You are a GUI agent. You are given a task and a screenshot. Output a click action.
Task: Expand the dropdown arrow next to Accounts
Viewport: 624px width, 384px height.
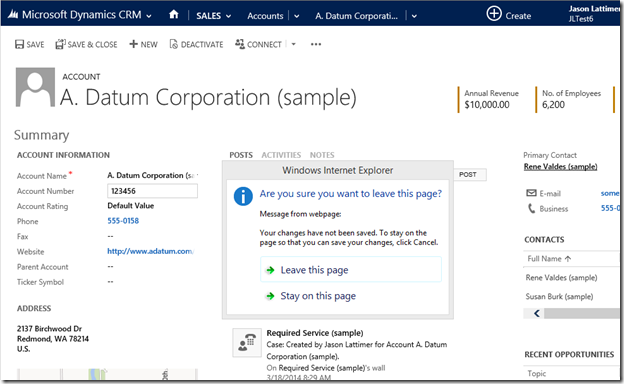(296, 16)
